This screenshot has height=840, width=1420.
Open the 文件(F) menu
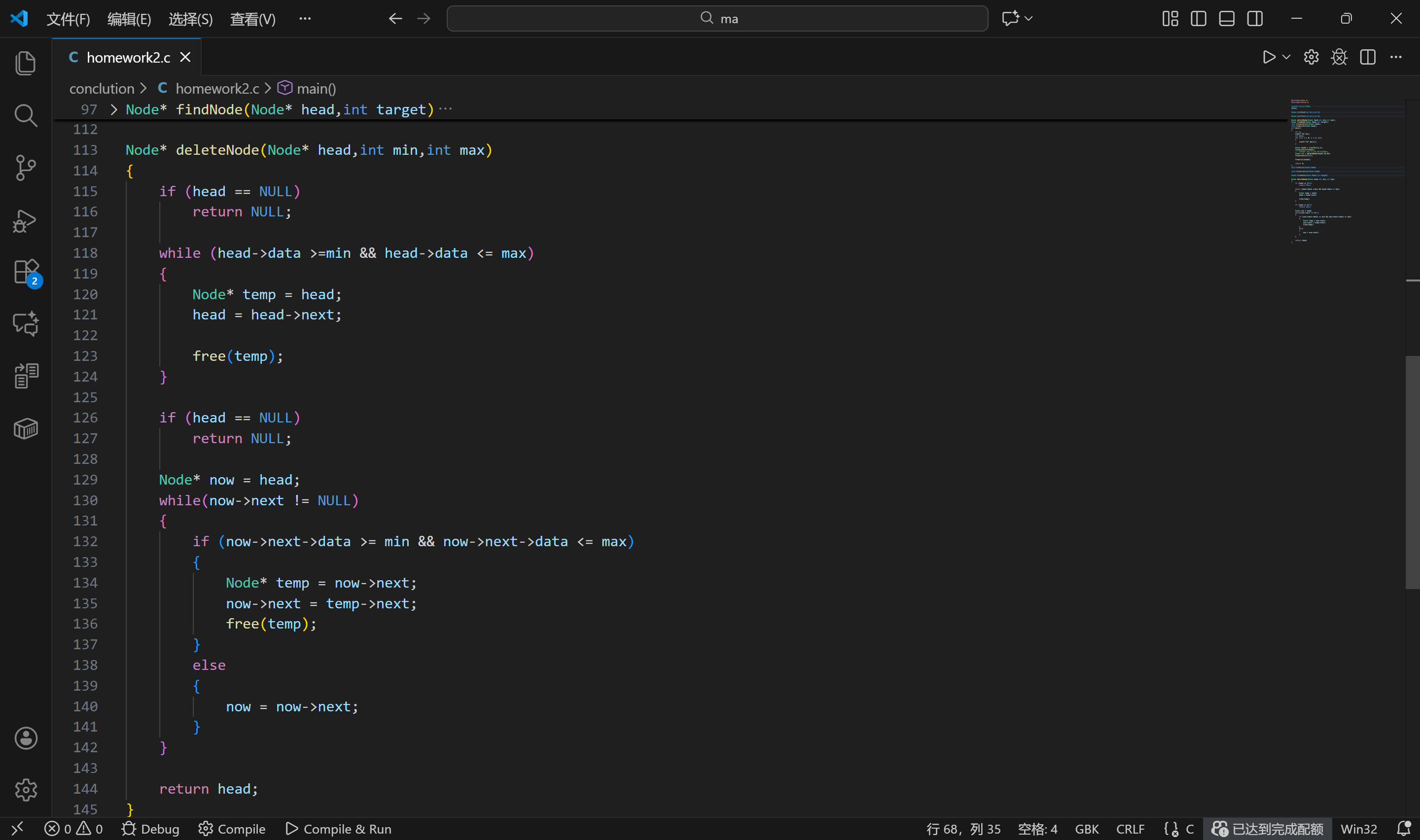(x=68, y=19)
